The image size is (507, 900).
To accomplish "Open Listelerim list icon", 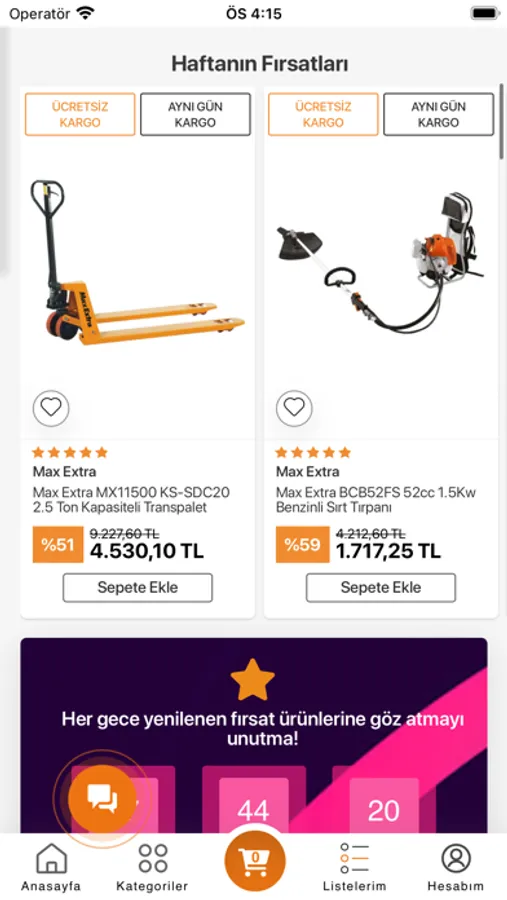I will pos(354,867).
